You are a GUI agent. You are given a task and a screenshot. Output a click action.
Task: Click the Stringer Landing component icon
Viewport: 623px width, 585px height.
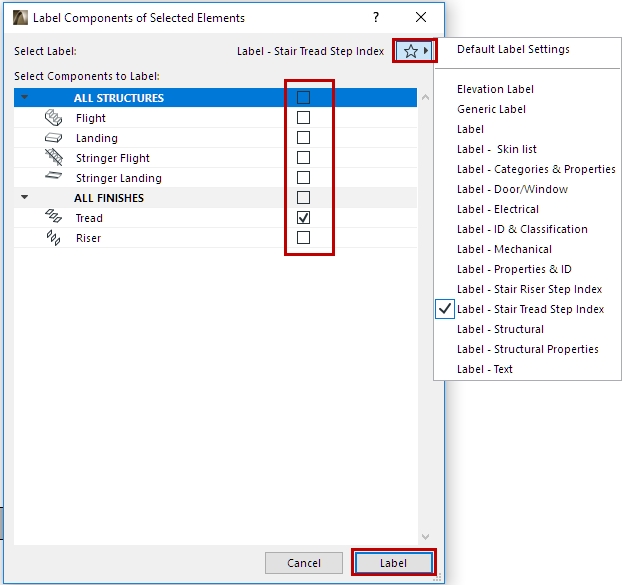coord(53,178)
